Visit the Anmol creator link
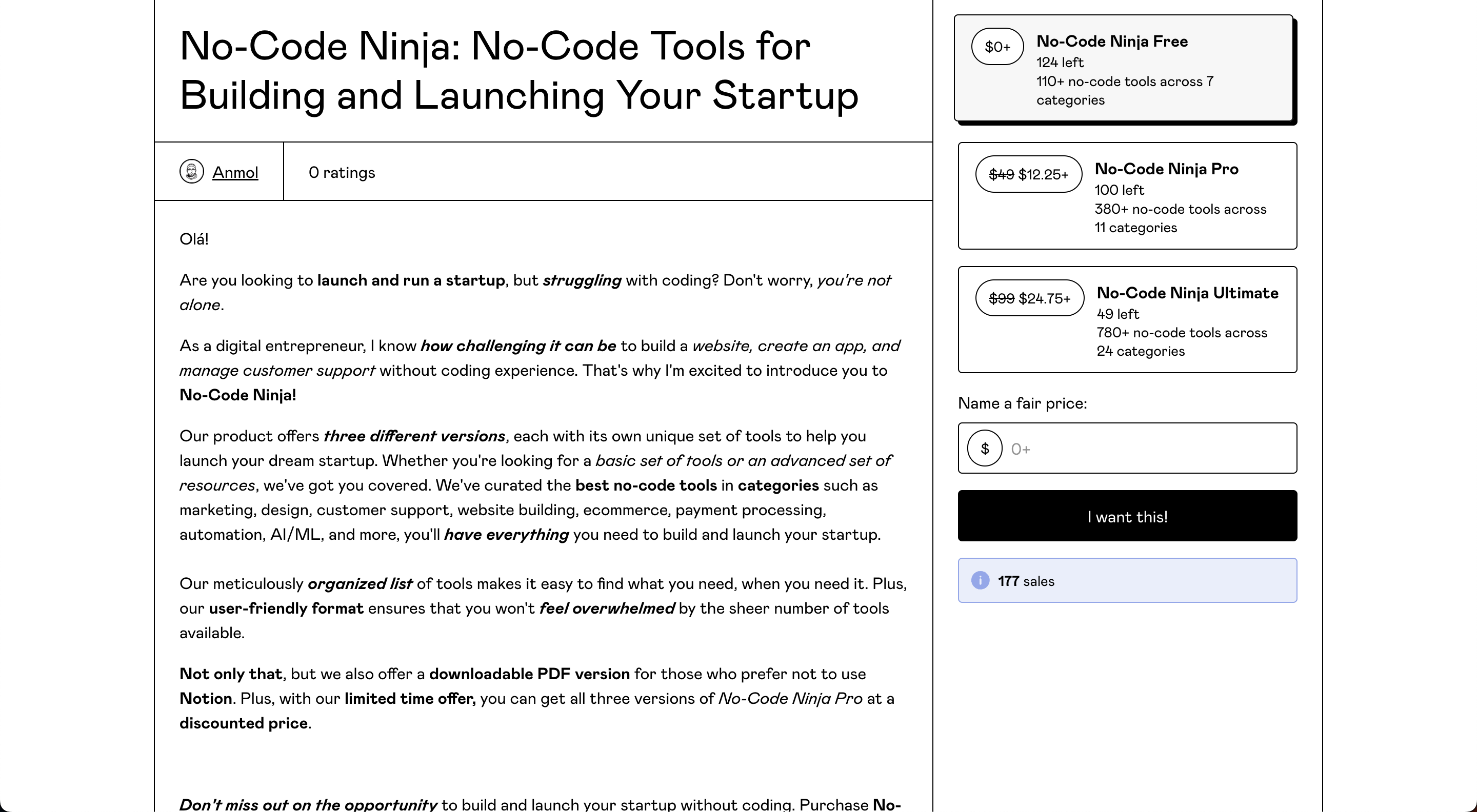1477x812 pixels. 235,172
